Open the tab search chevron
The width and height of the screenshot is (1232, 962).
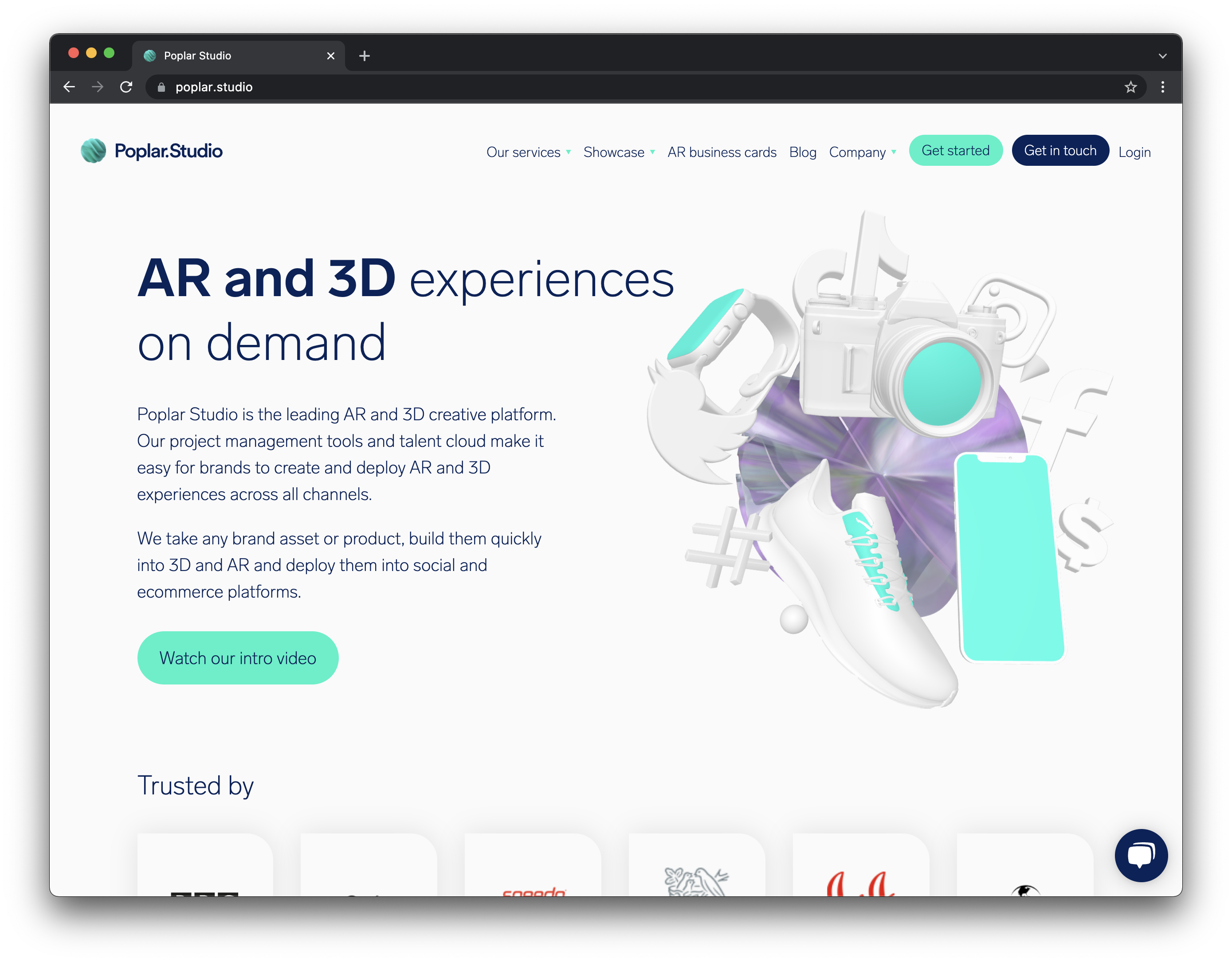[1162, 56]
